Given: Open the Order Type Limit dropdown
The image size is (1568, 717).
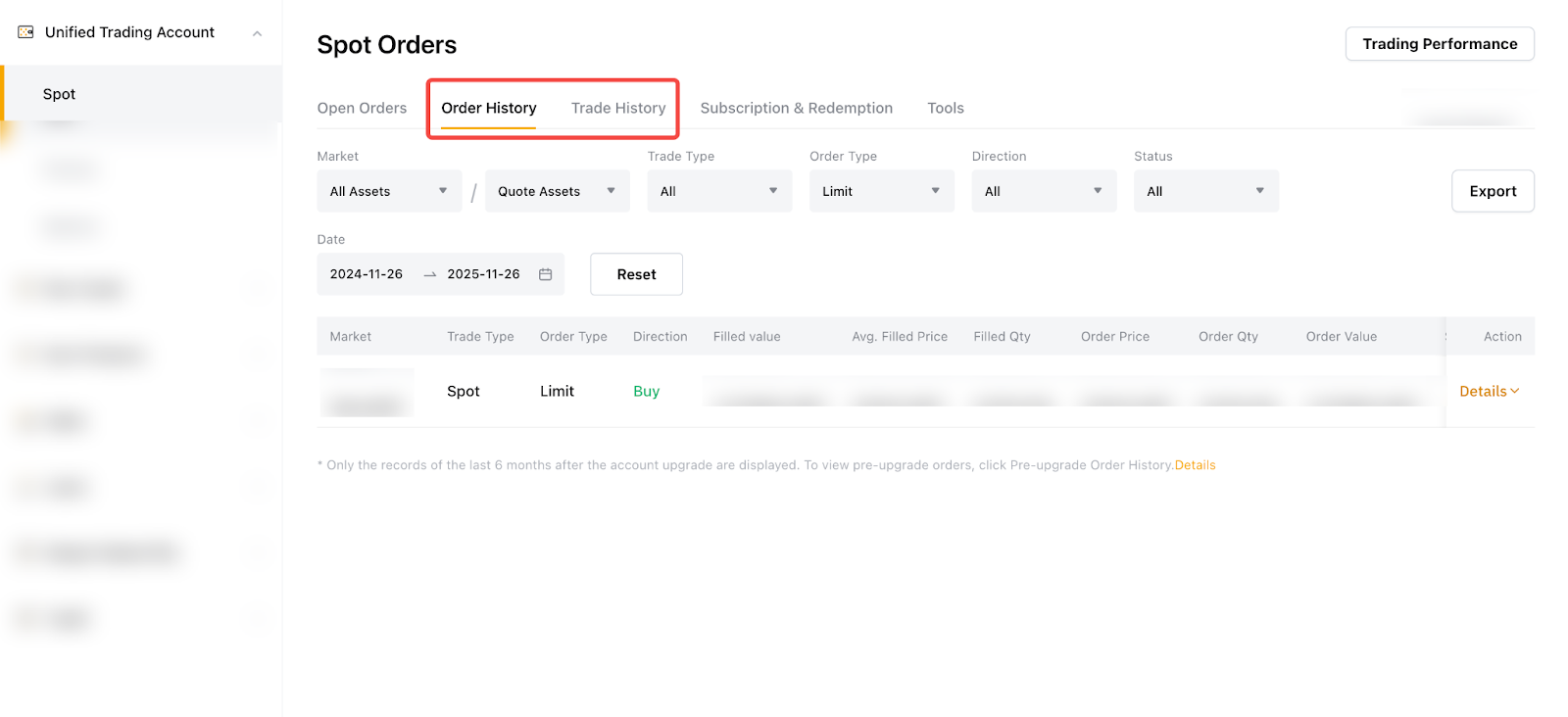Looking at the screenshot, I should click(881, 192).
